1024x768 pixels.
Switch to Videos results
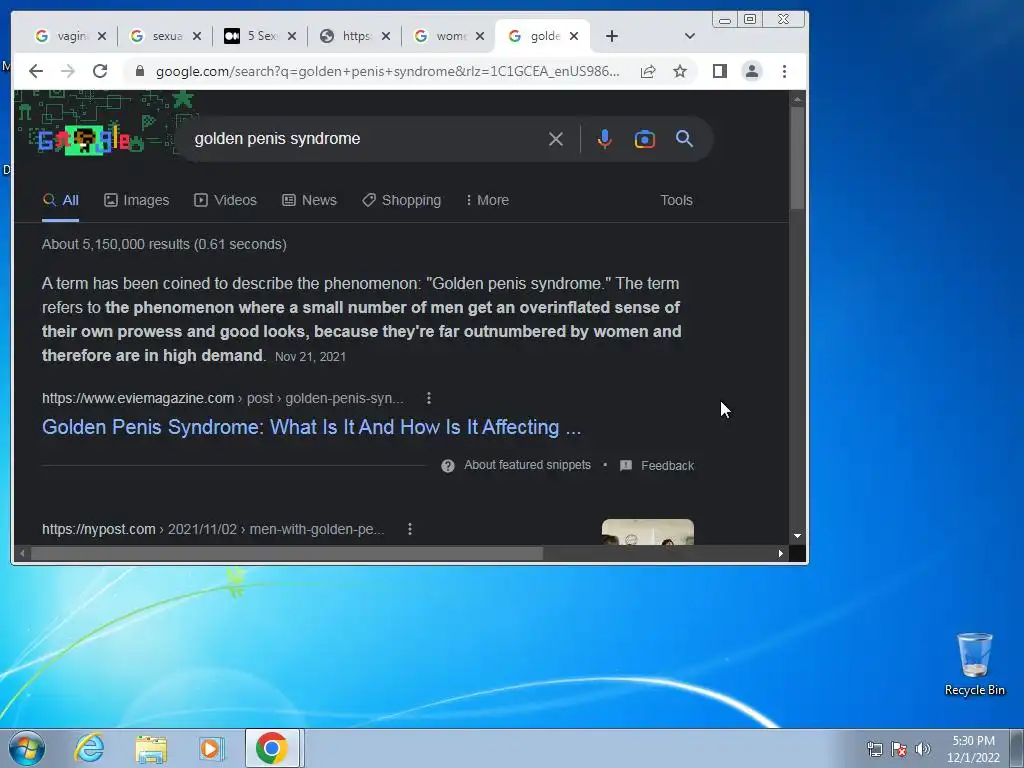tap(225, 200)
